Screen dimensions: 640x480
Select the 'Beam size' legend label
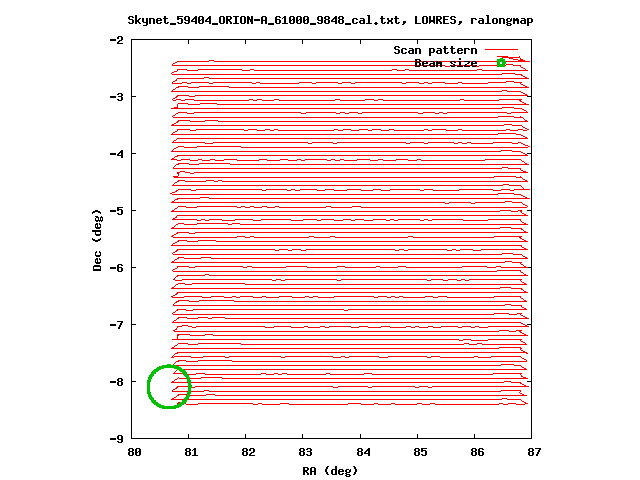(x=446, y=63)
